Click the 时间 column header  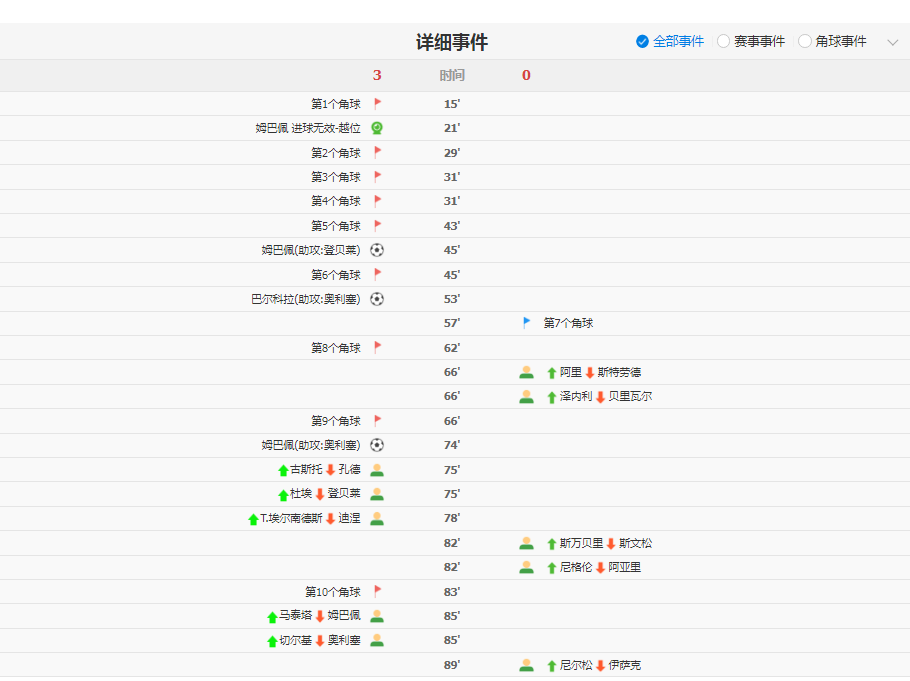pyautogui.click(x=452, y=75)
